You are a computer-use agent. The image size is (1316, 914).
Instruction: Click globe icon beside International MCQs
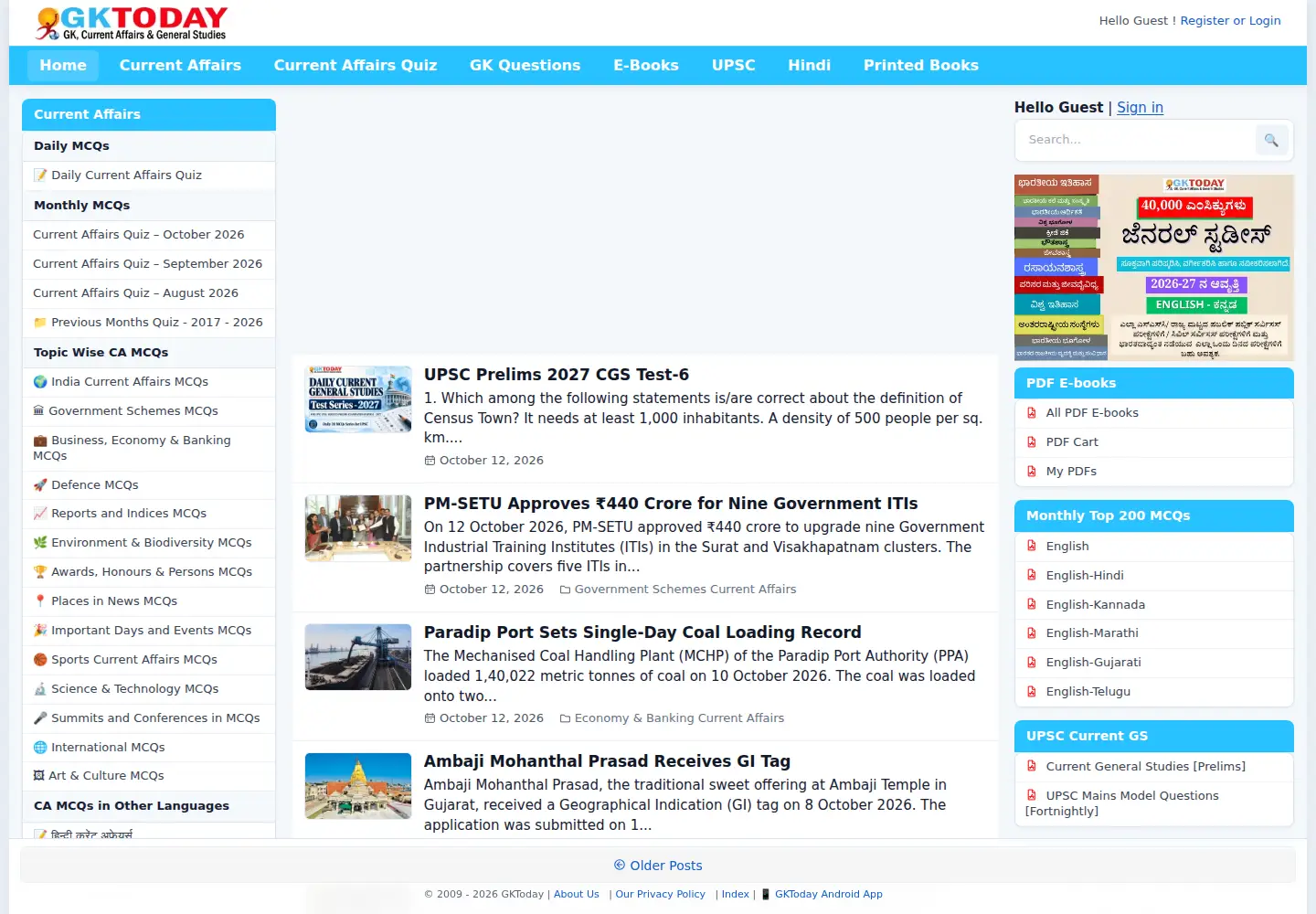click(x=40, y=748)
